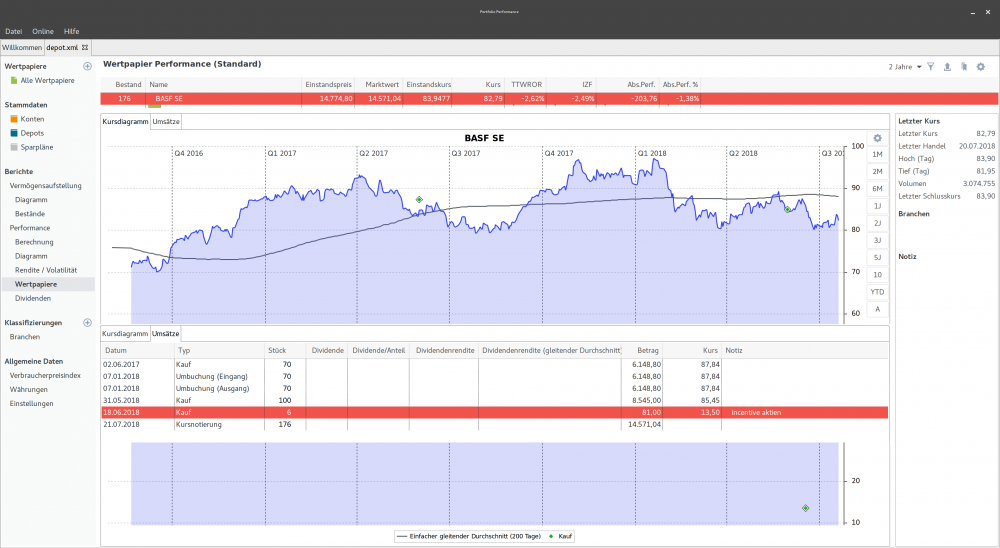Click the filter funnel icon
This screenshot has width=1000, height=548.
pyautogui.click(x=931, y=67)
